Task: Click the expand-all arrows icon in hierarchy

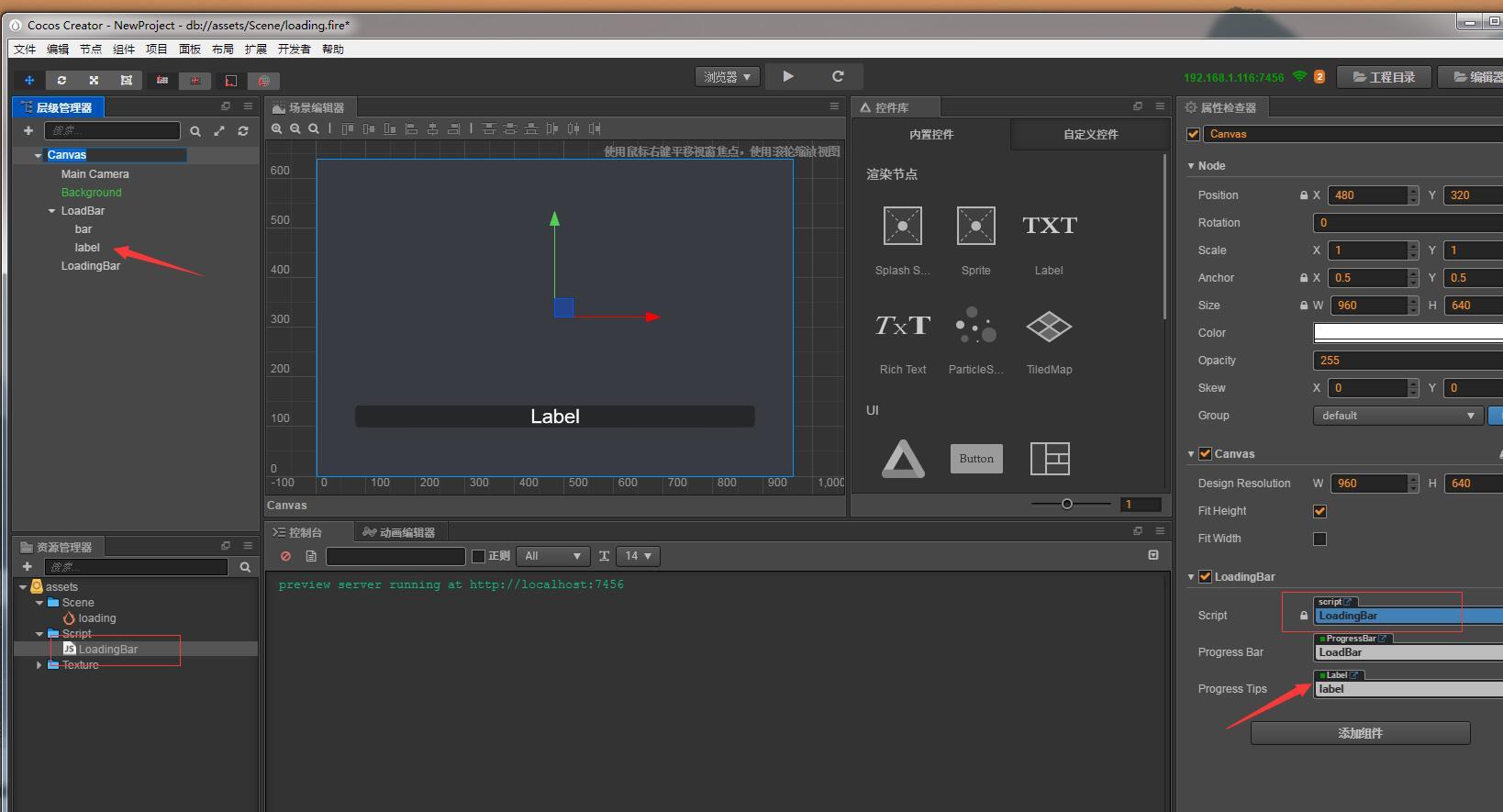Action: [x=219, y=131]
